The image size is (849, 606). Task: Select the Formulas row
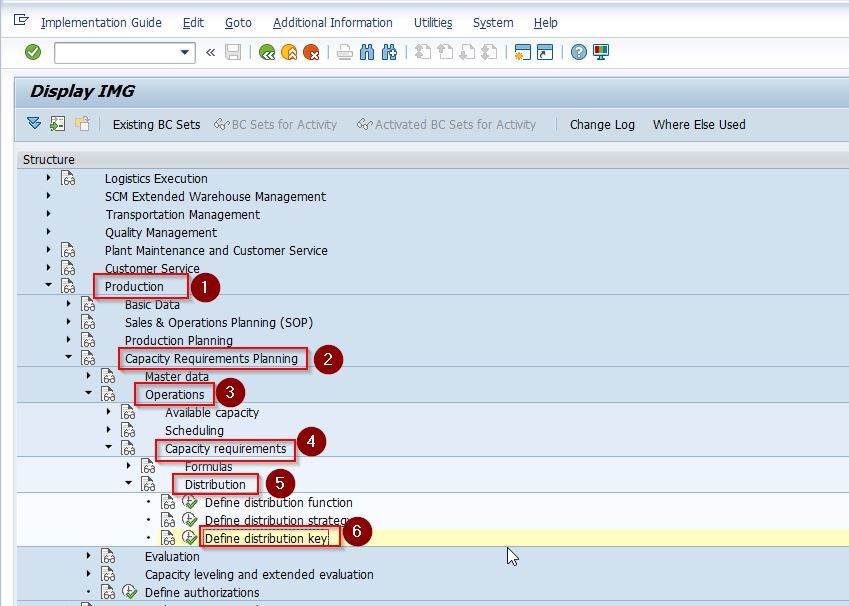pos(208,467)
